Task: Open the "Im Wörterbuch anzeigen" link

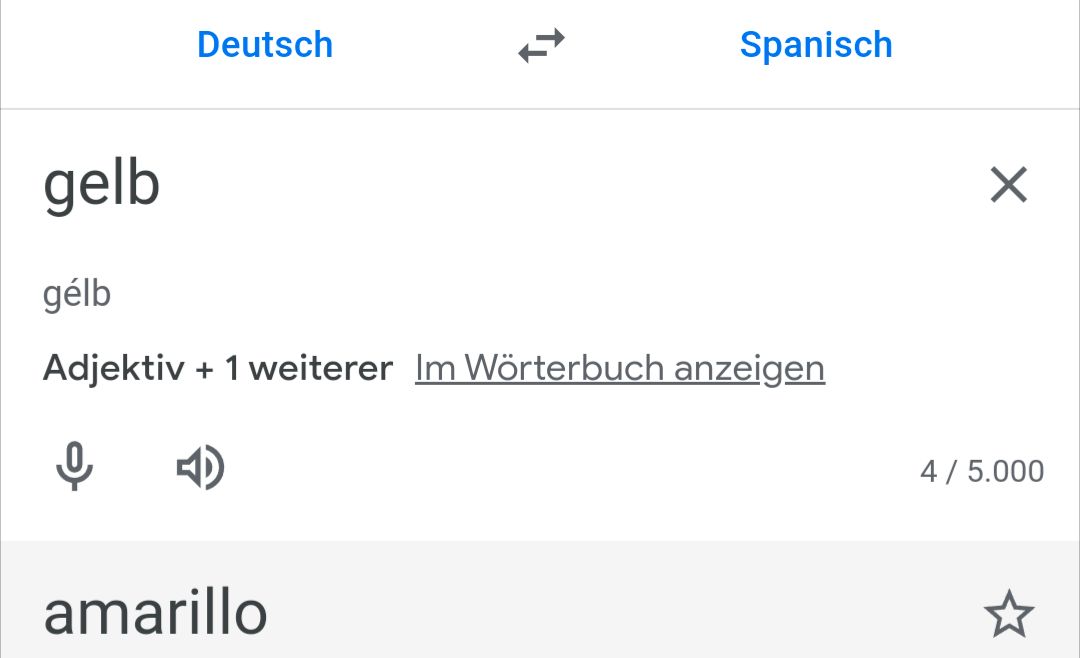Action: [620, 368]
